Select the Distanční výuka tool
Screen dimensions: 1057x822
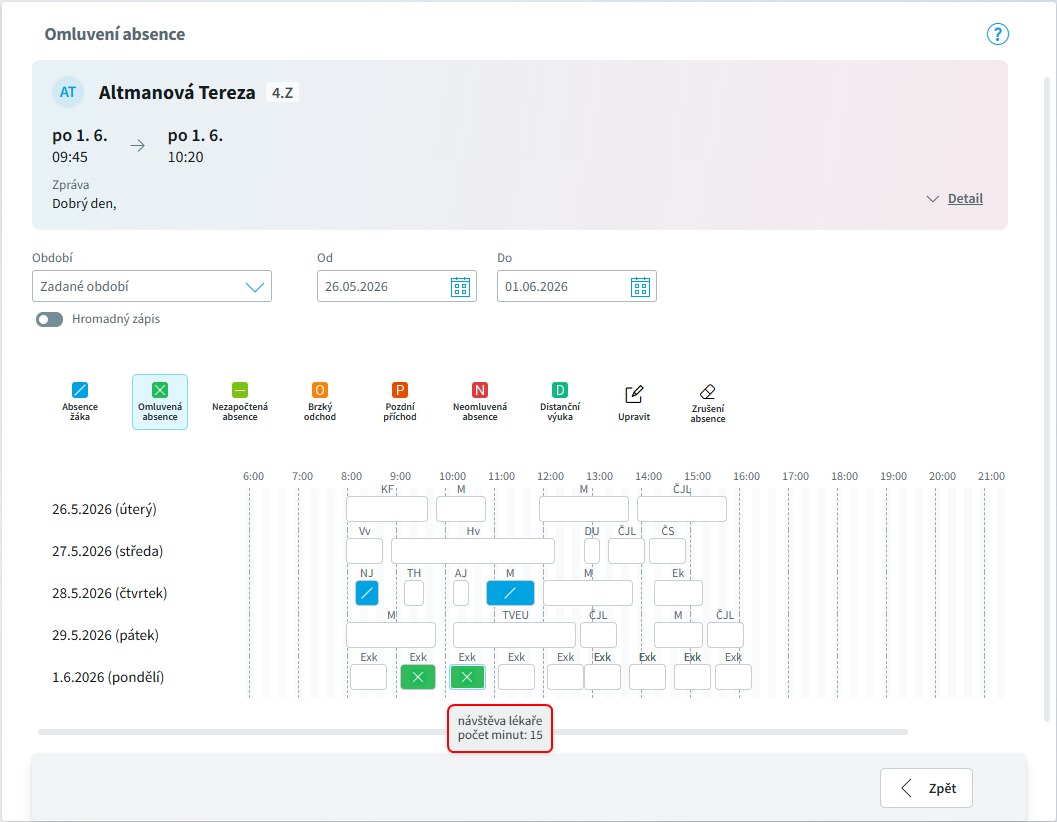point(560,402)
